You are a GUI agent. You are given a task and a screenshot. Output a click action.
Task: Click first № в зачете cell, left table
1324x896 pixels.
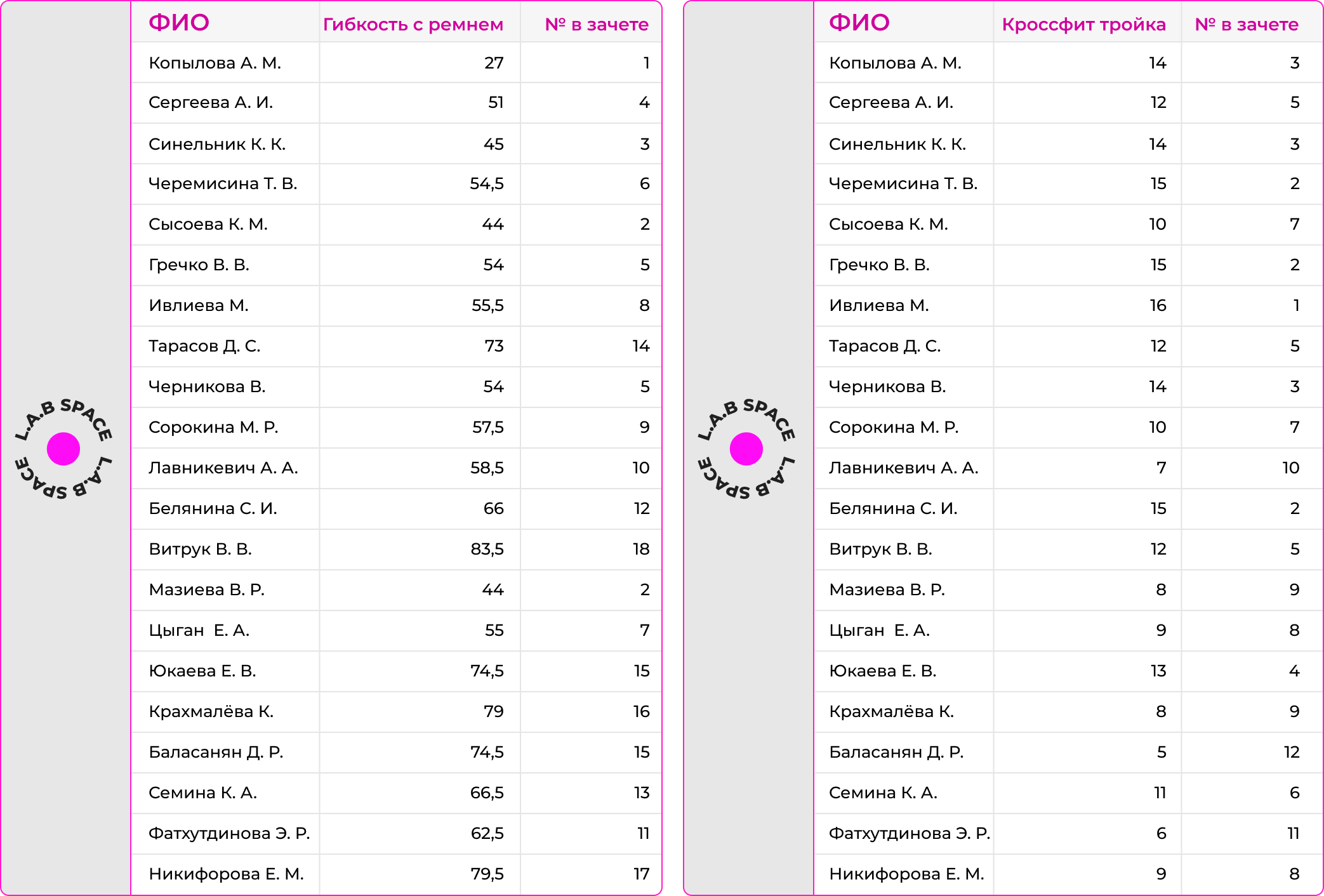coord(591,62)
